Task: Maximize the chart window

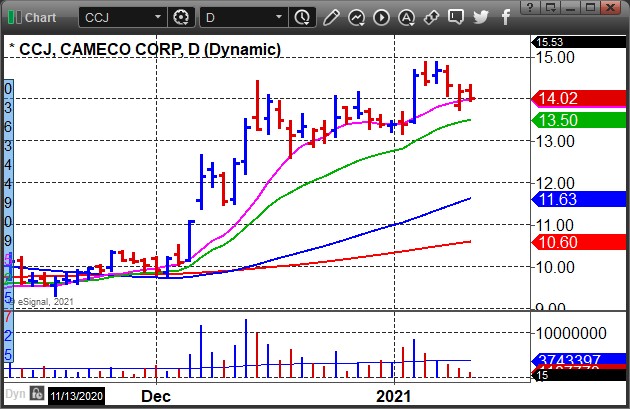Action: 590,7
